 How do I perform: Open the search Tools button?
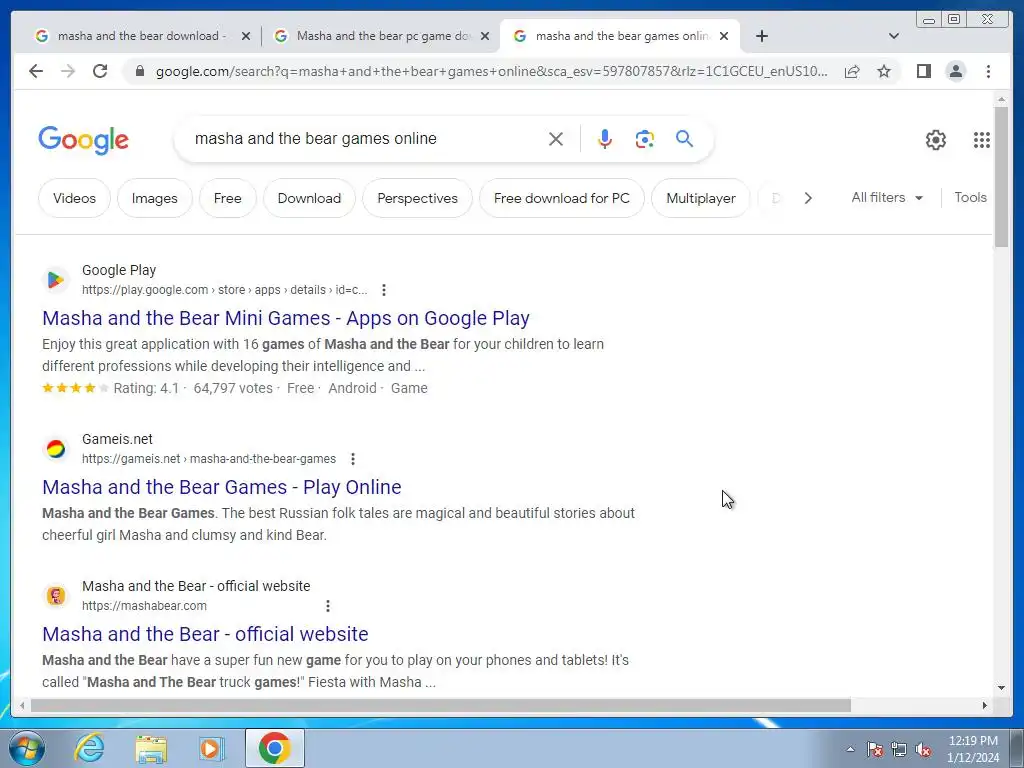(x=970, y=197)
